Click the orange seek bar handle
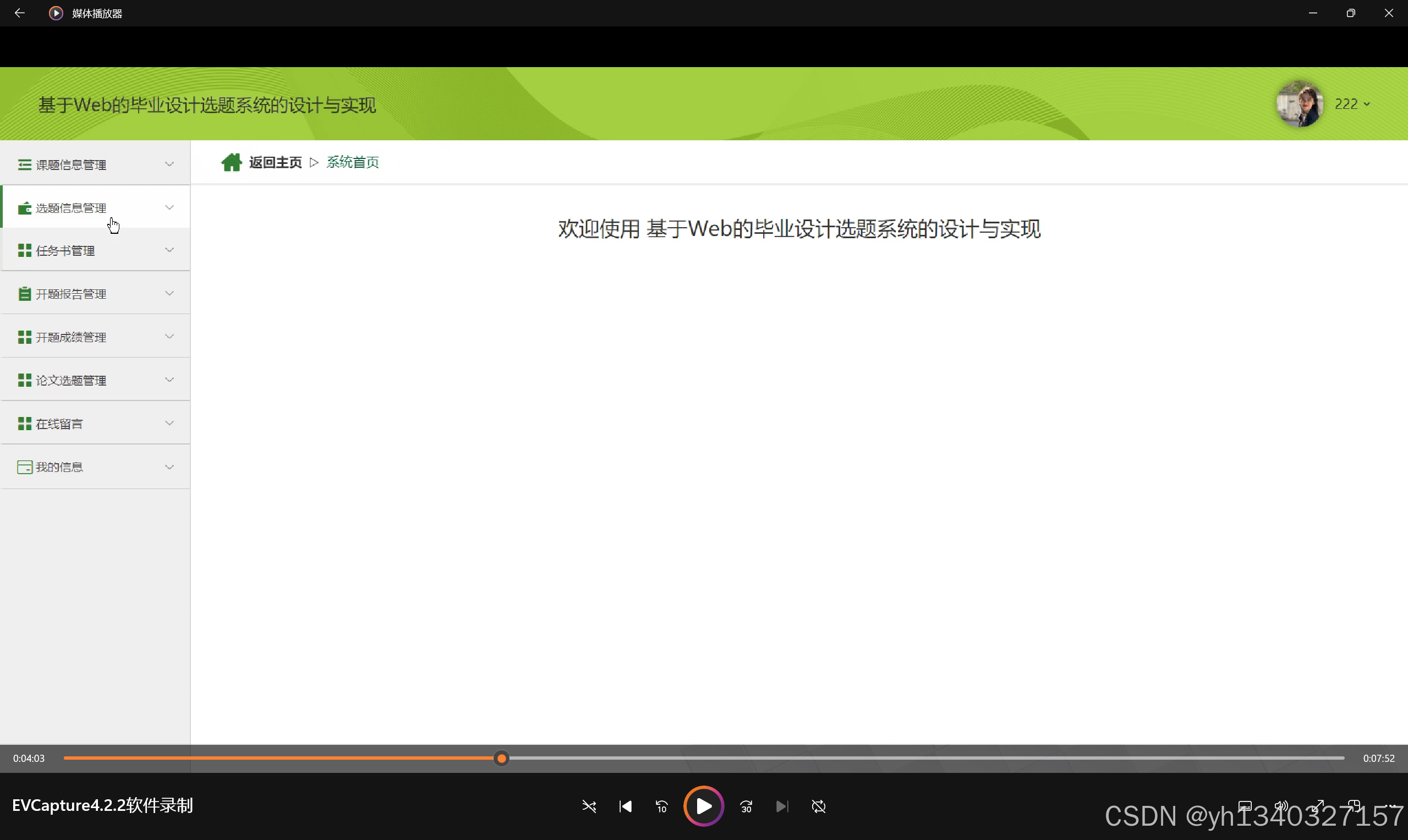Screen dimensions: 1408x840 (501, 758)
